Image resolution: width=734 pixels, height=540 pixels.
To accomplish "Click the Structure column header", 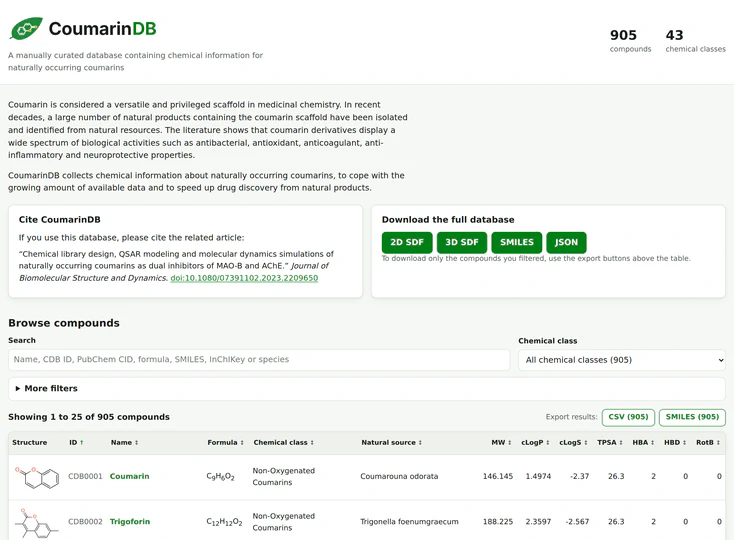I will [x=29, y=442].
